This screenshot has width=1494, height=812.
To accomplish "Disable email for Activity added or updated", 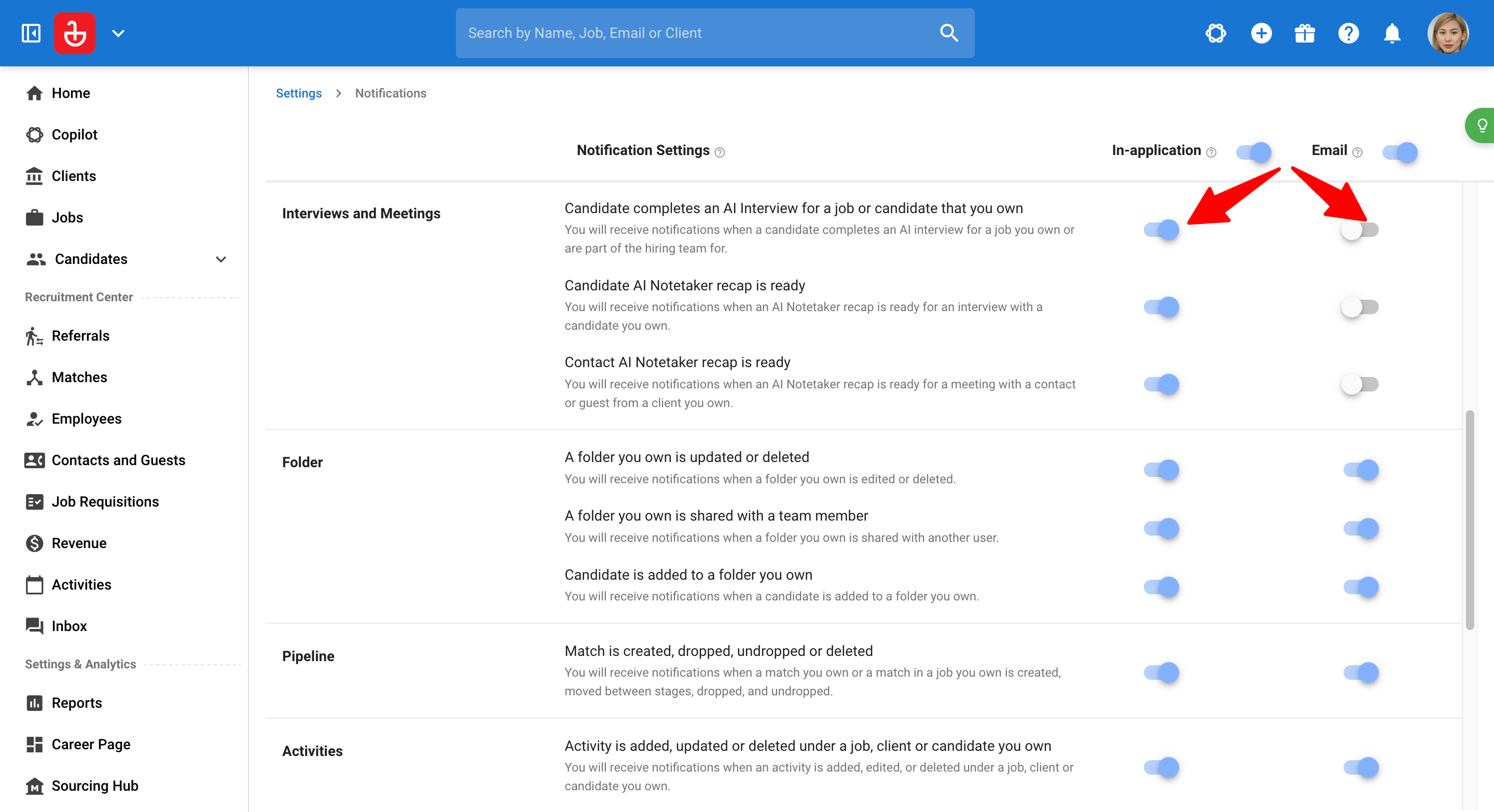I will [x=1361, y=768].
